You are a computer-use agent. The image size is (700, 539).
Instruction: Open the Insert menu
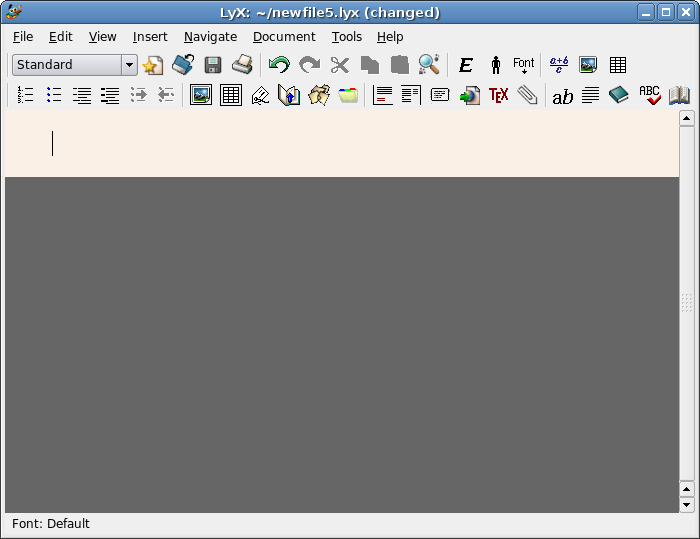click(x=150, y=37)
